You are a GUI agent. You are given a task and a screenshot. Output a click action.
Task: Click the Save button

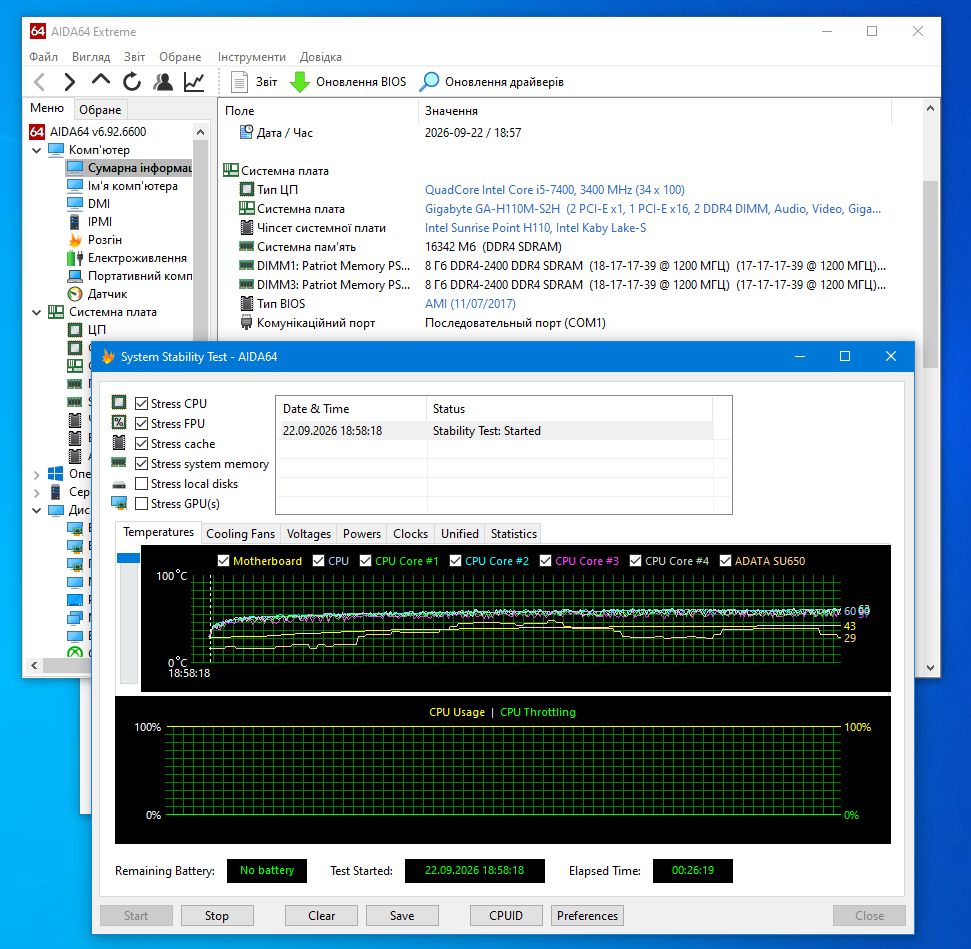pos(402,916)
